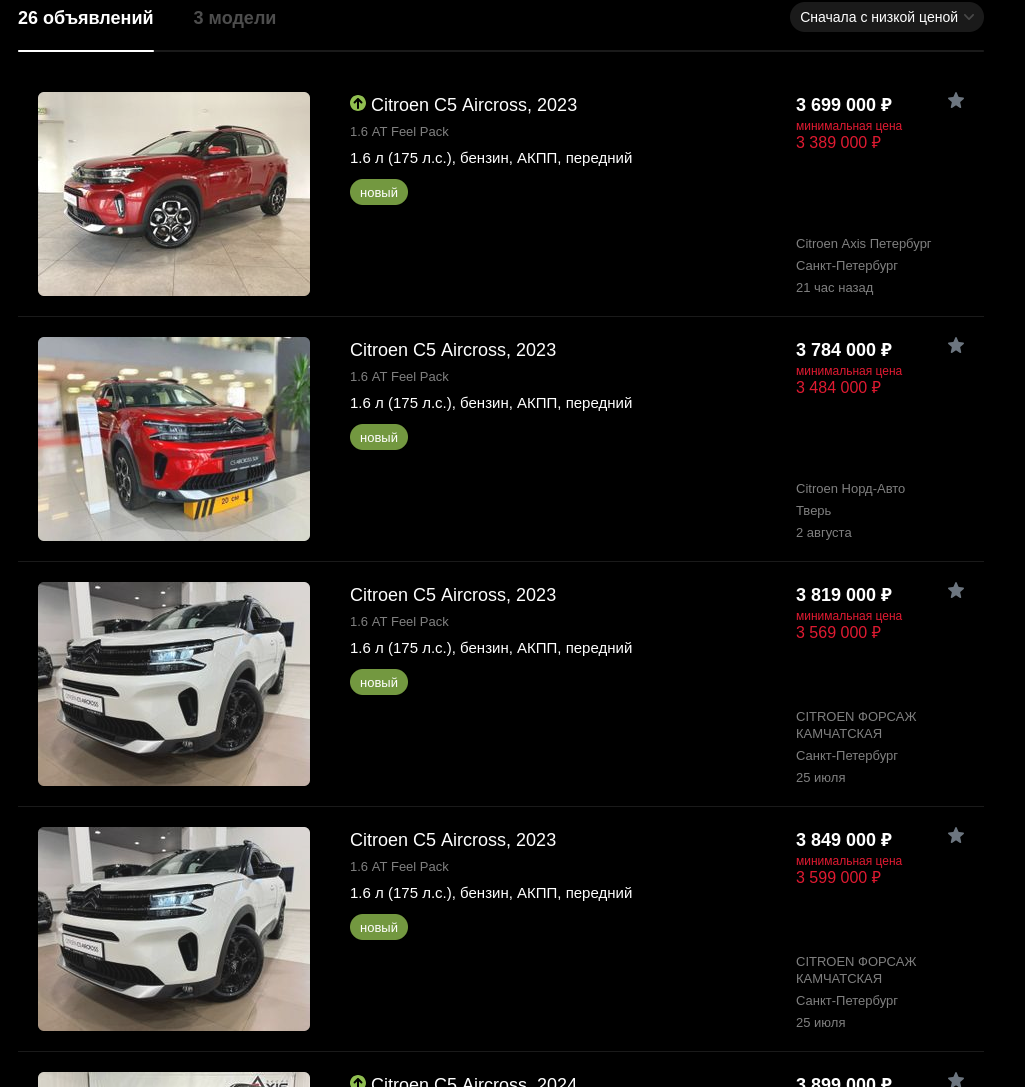Viewport: 1025px width, 1087px height.
Task: Favorite the 3 819 000 ₽ Citroen listing
Action: (x=956, y=590)
